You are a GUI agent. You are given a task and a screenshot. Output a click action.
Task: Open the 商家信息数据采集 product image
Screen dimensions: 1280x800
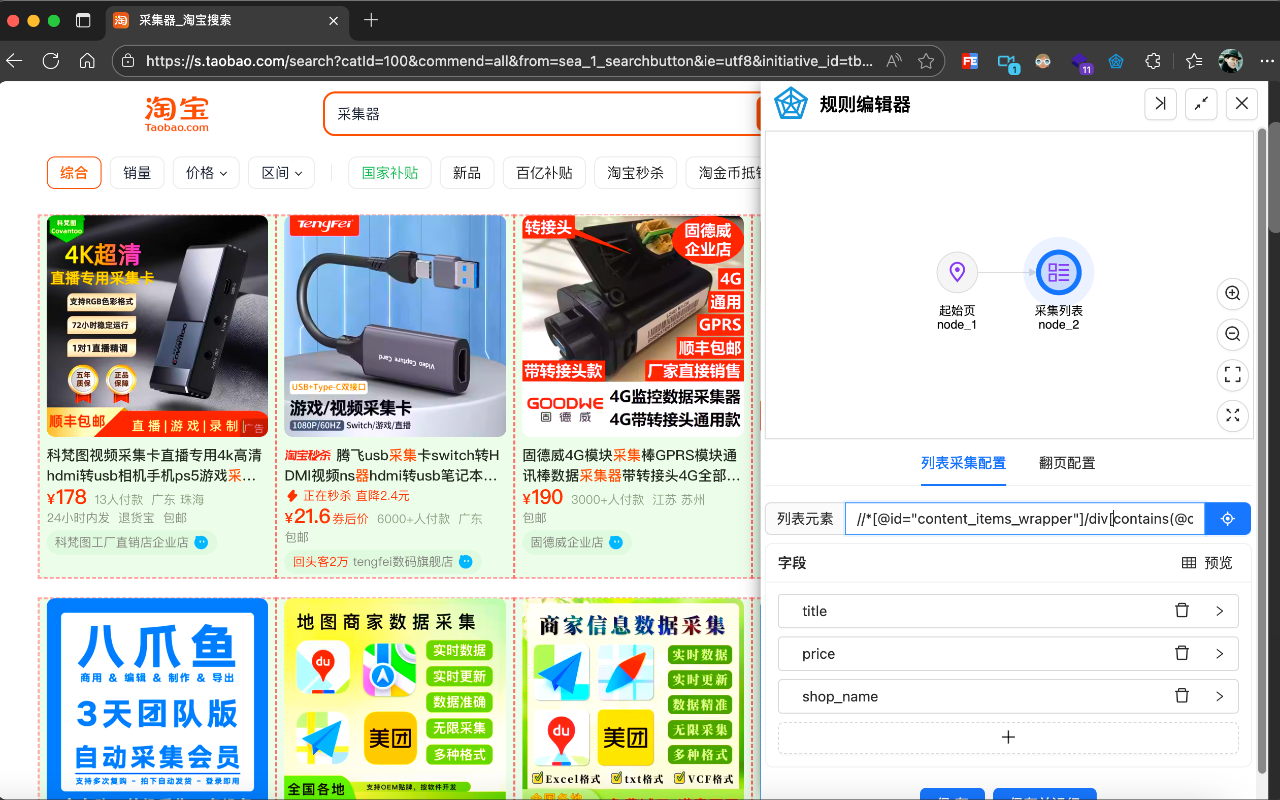click(633, 698)
